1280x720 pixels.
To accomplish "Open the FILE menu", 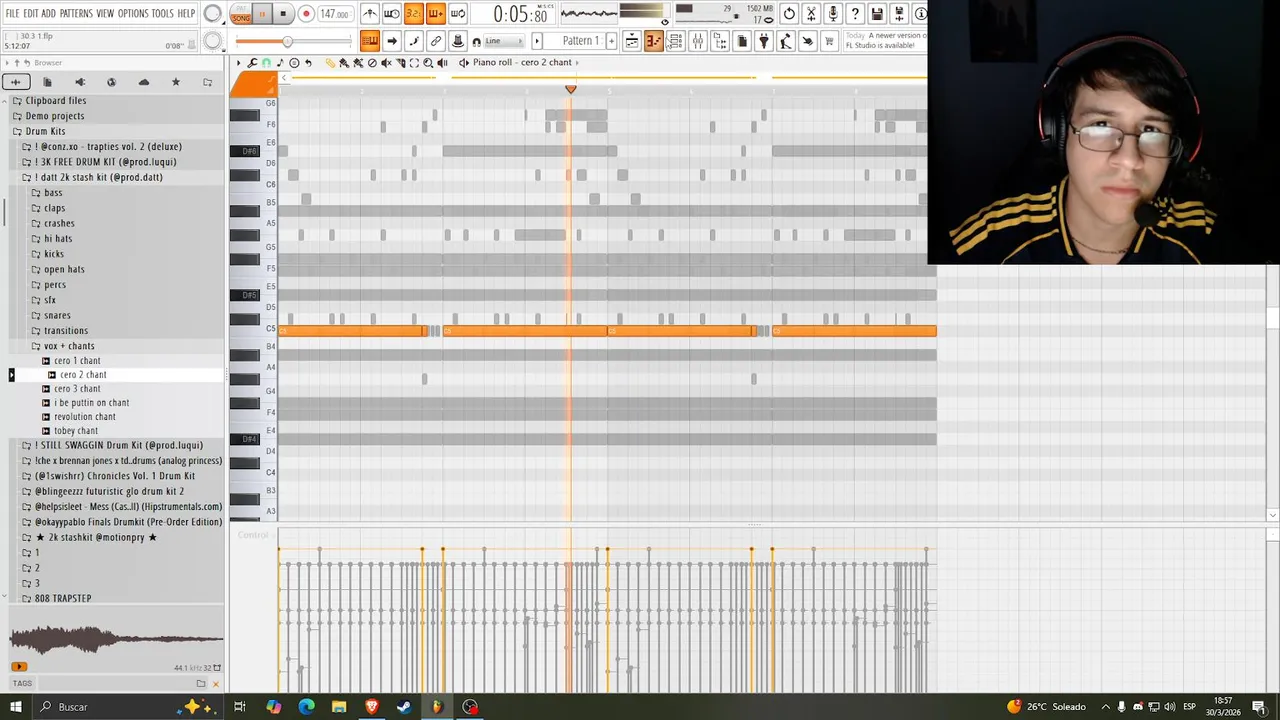I will [x=12, y=14].
